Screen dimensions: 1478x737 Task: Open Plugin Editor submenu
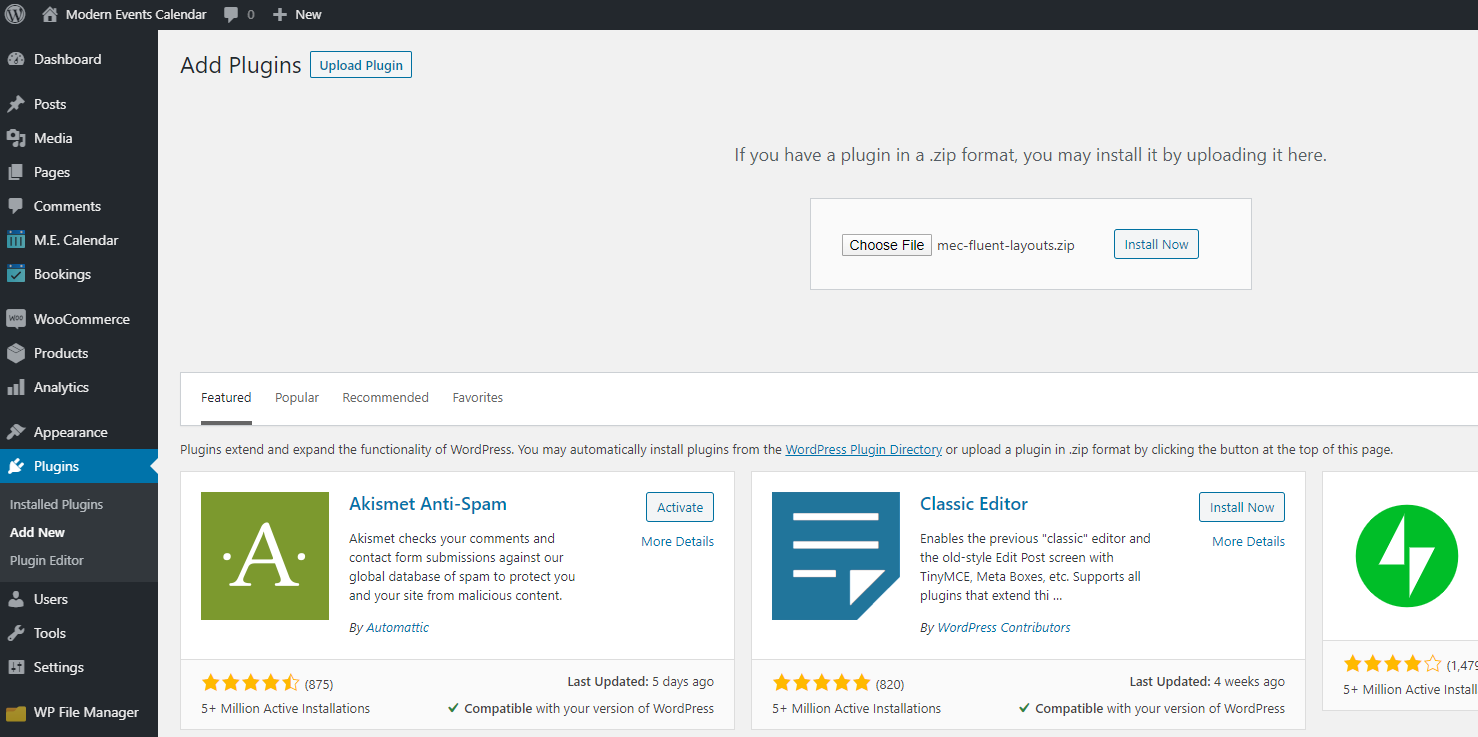tap(47, 560)
